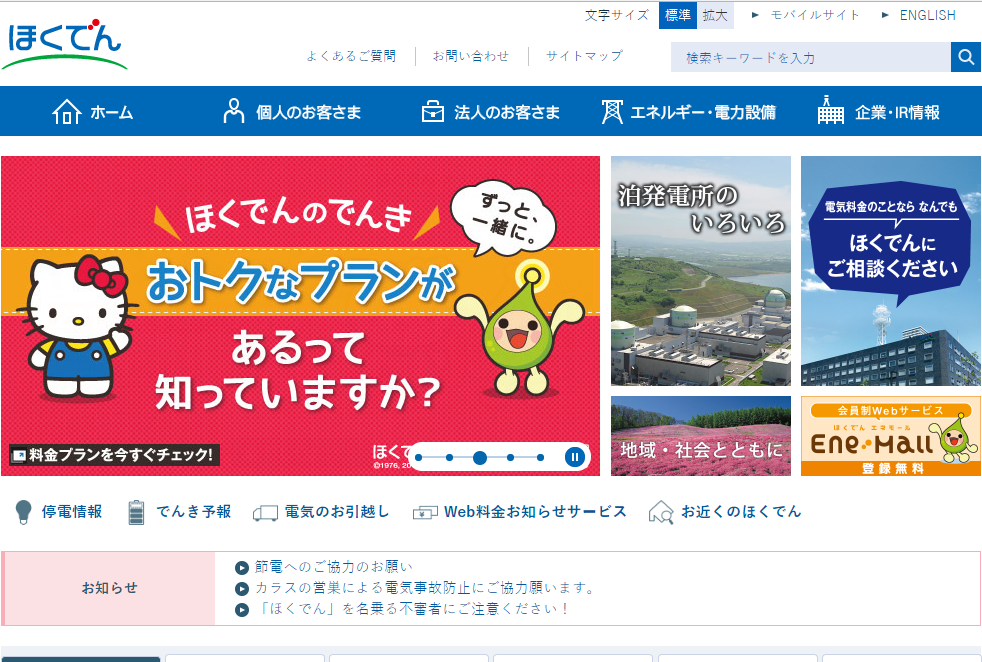This screenshot has height=662, width=982.
Task: Pause the banner slideshow
Action: (x=574, y=457)
